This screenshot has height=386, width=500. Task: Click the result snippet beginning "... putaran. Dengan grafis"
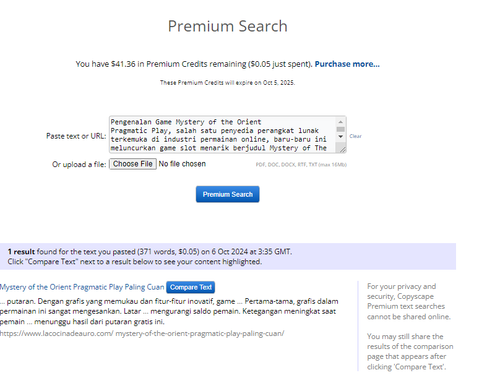169,311
